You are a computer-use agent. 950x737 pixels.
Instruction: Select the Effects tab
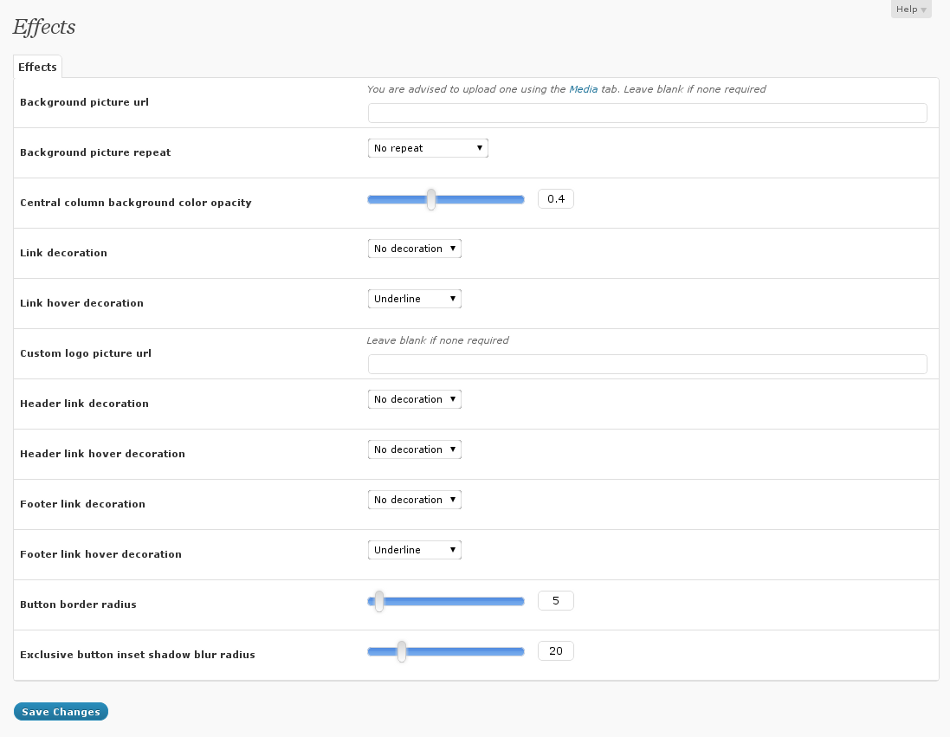tap(38, 67)
